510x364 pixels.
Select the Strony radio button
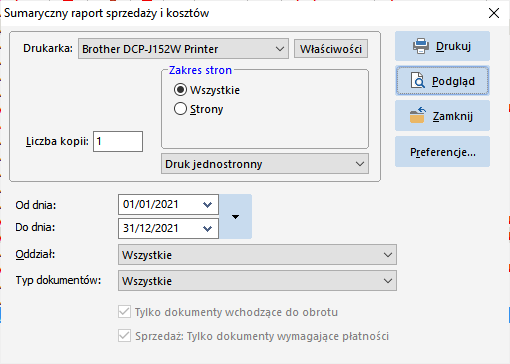click(180, 109)
